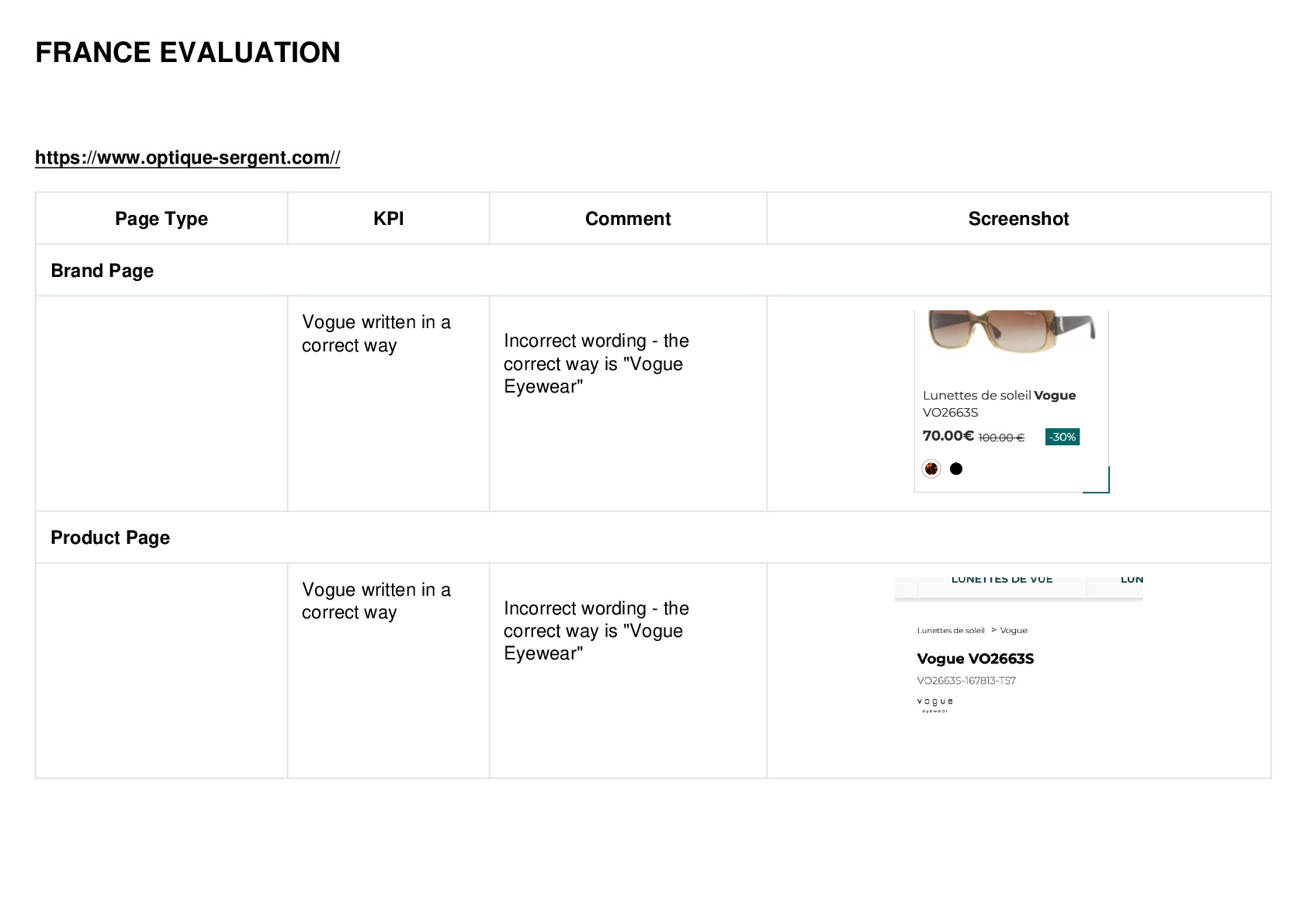Viewport: 1307px width, 924px height.
Task: Click the 'Page Type' column header
Action: tap(161, 219)
